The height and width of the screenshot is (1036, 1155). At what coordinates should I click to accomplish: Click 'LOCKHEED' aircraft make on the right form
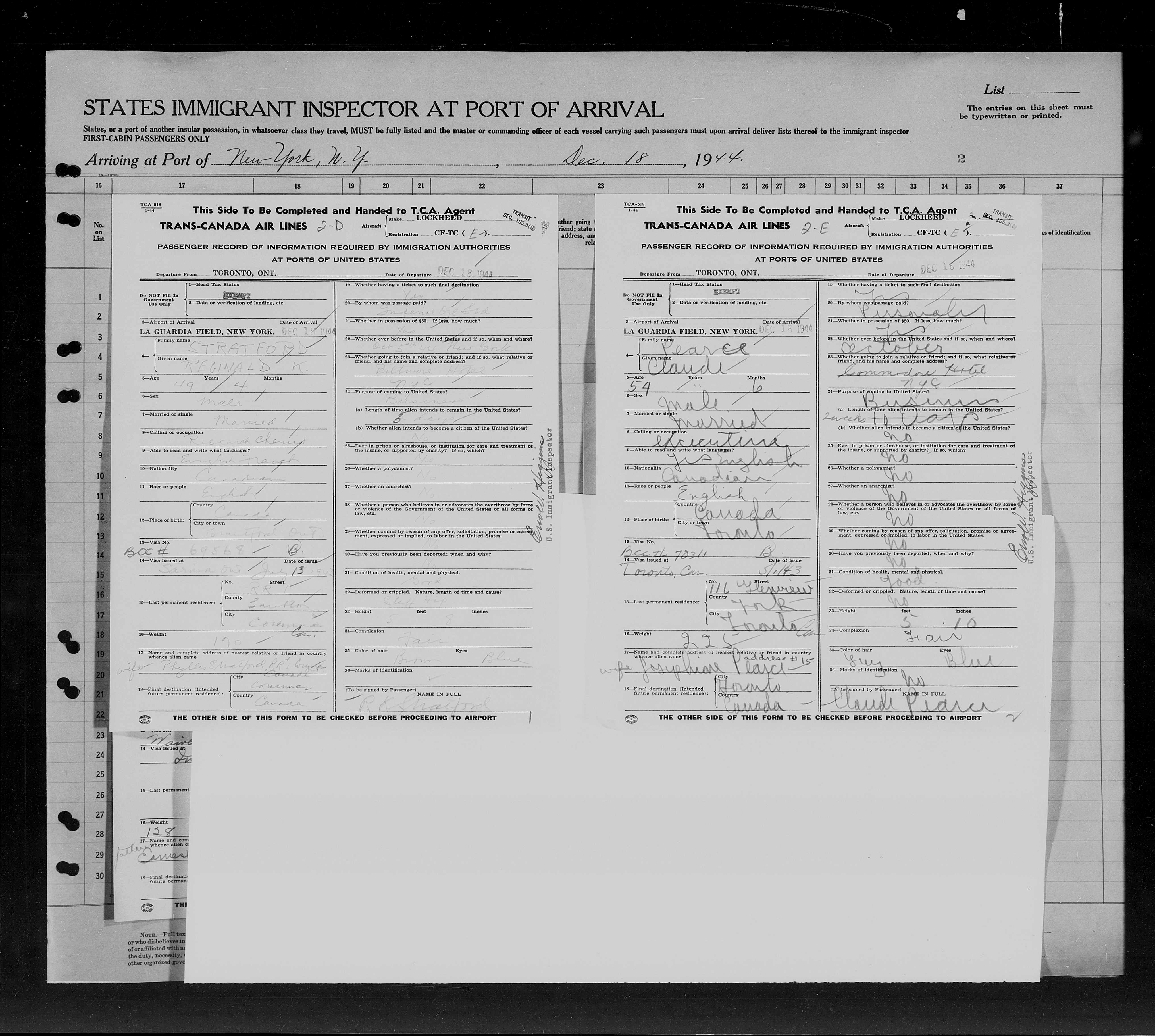(922, 217)
